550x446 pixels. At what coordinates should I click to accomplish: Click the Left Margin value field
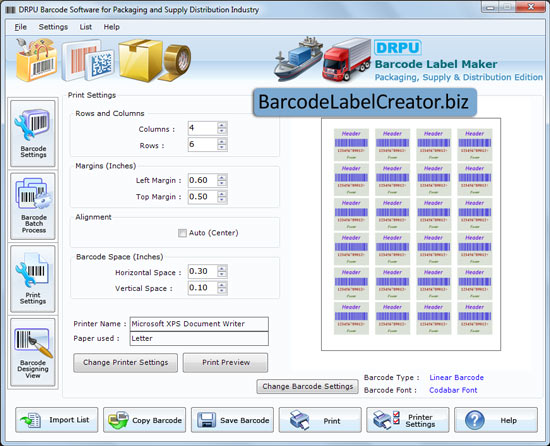click(x=203, y=181)
